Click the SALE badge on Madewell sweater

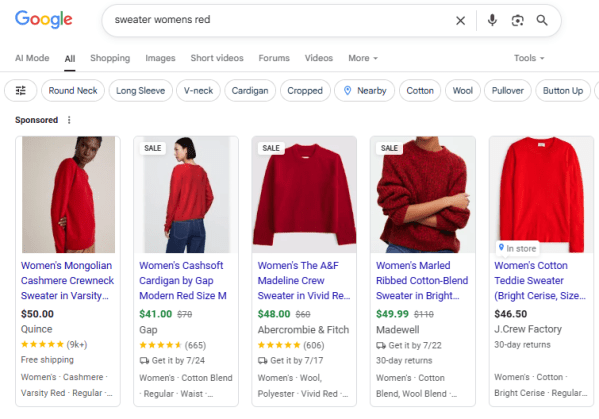(390, 148)
